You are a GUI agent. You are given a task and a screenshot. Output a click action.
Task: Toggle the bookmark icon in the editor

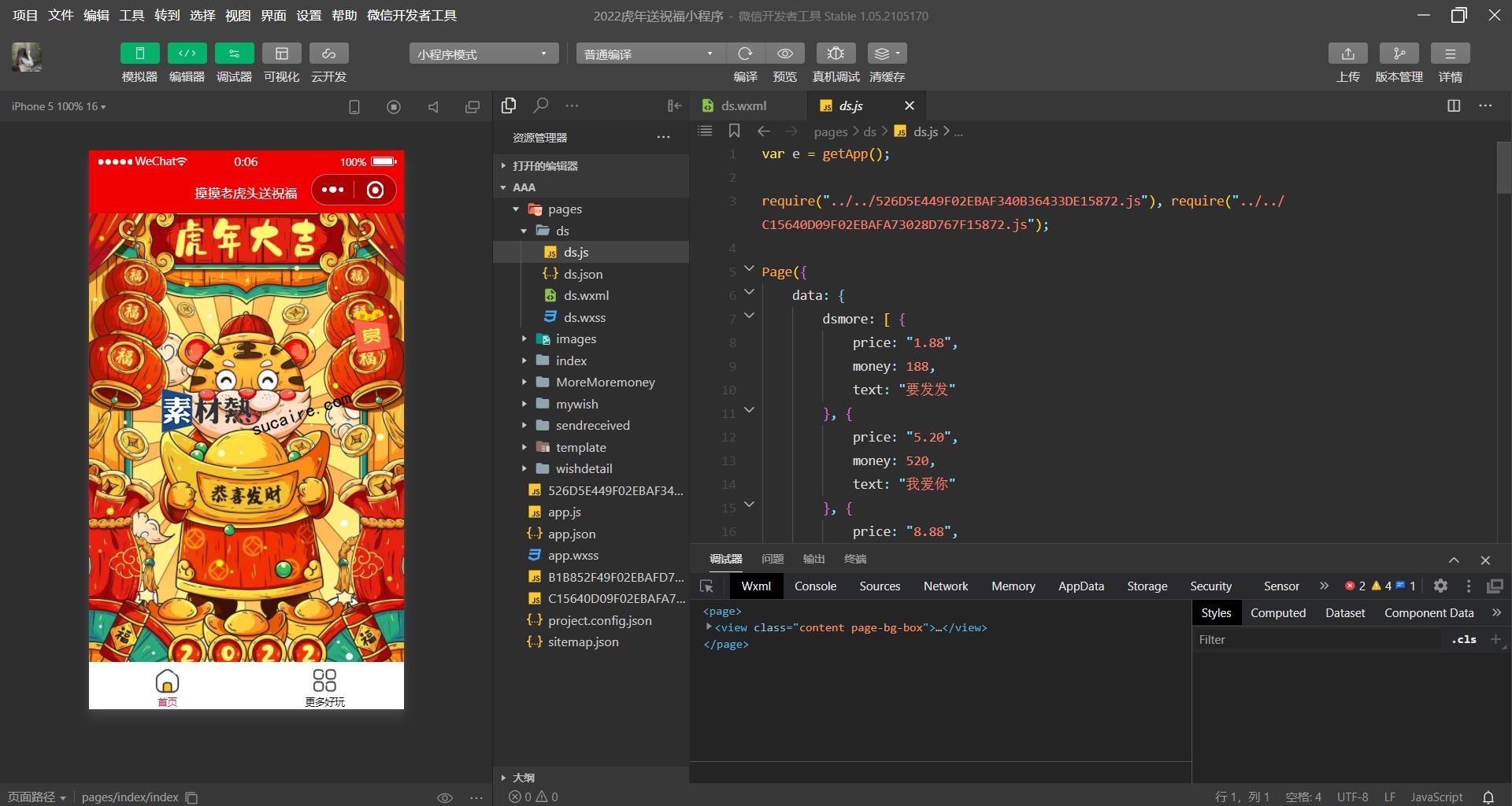(734, 131)
